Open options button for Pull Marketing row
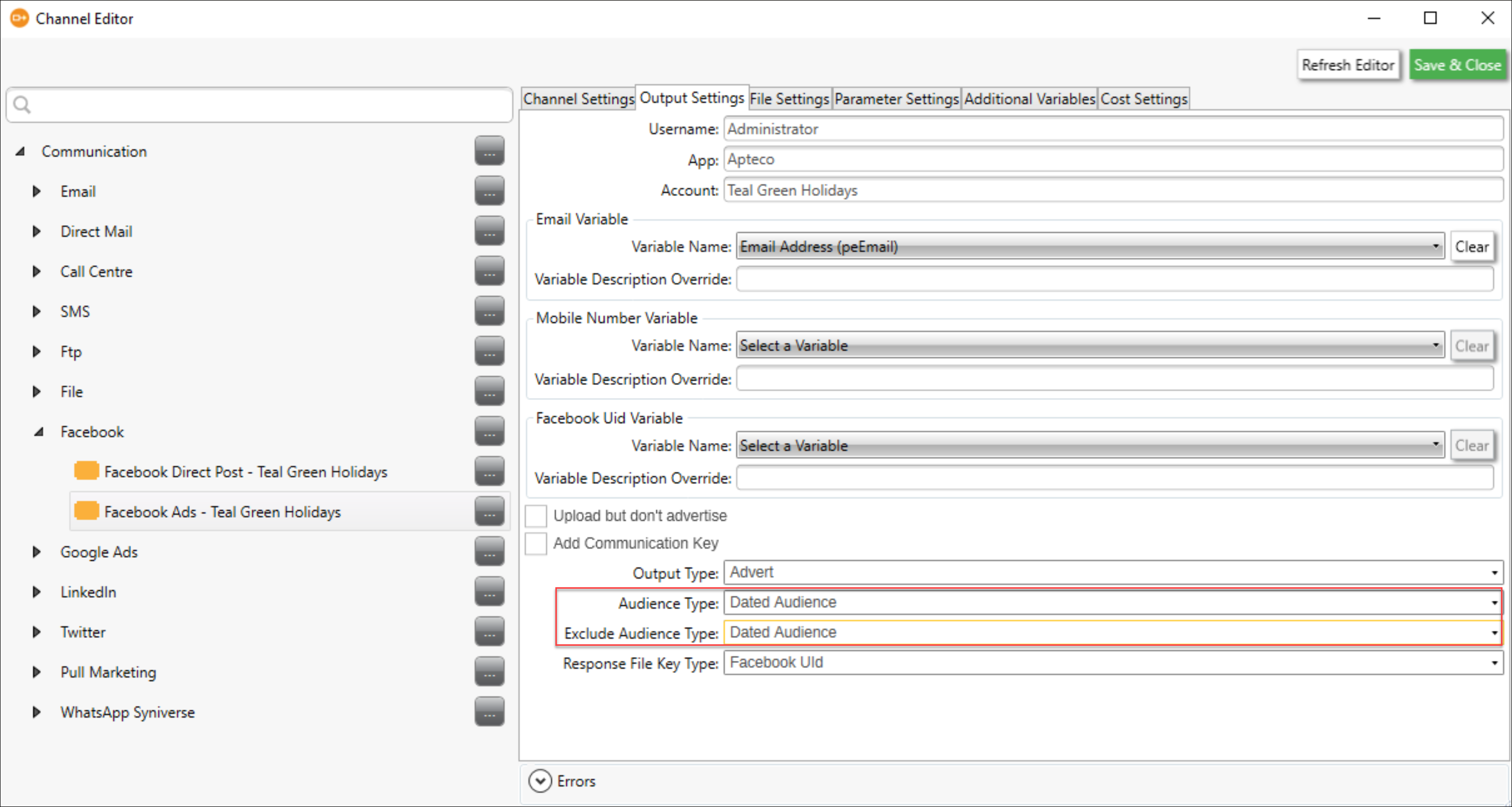This screenshot has height=807, width=1512. 489,671
